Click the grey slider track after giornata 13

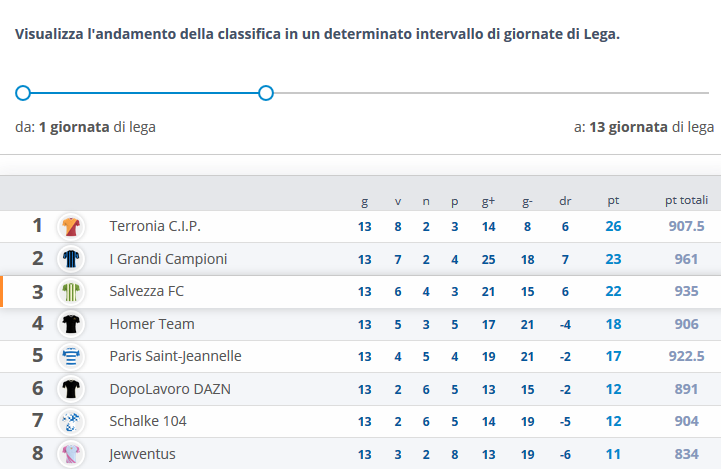pyautogui.click(x=491, y=93)
